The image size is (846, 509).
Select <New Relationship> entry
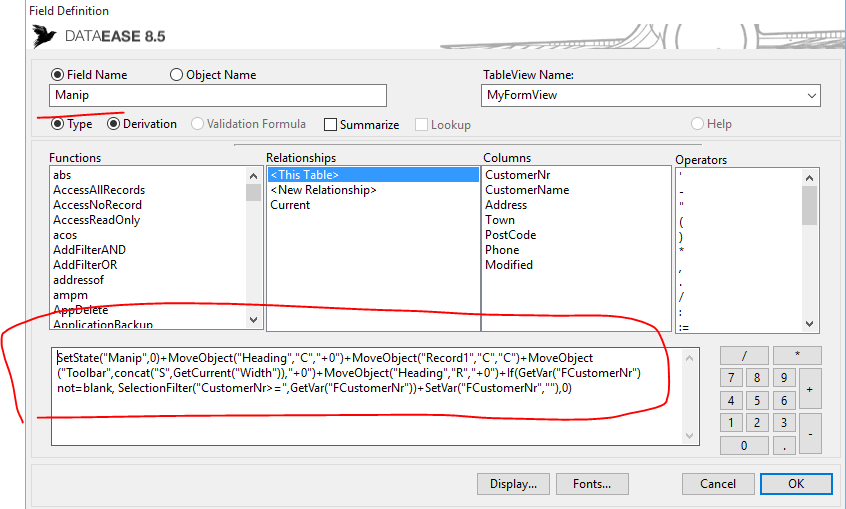(323, 190)
